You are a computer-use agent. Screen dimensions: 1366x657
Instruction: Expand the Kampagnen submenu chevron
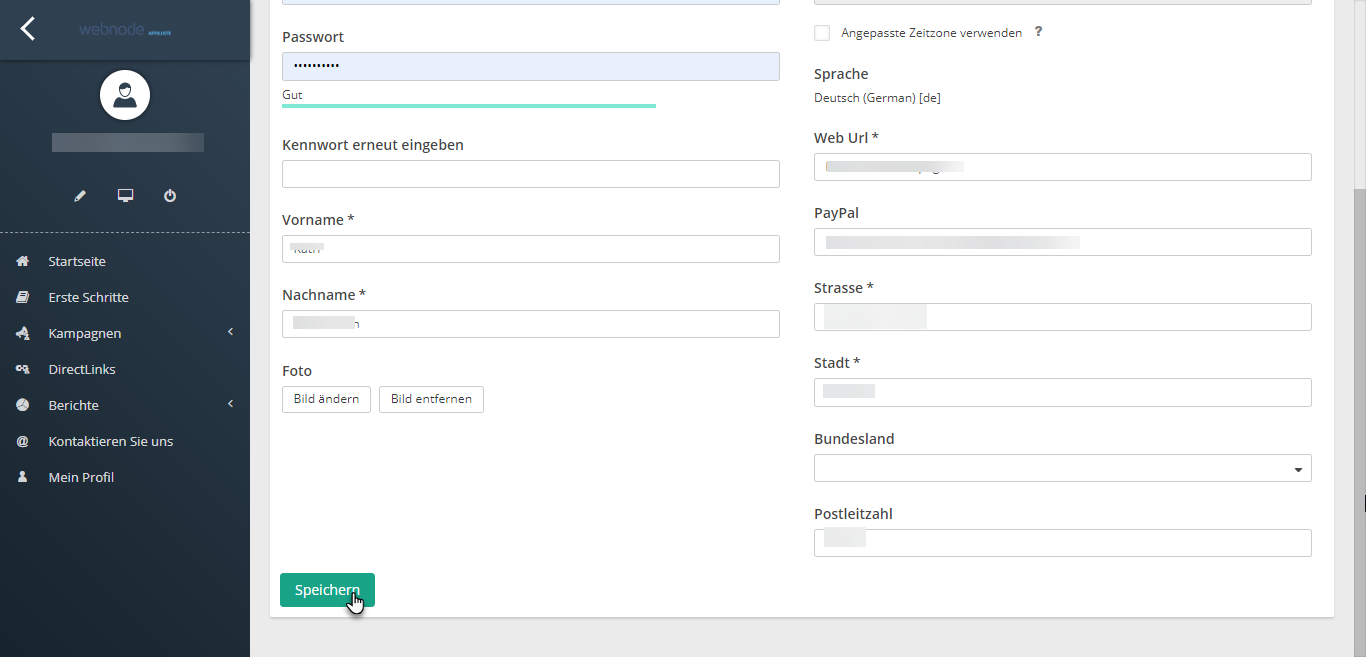tap(230, 332)
